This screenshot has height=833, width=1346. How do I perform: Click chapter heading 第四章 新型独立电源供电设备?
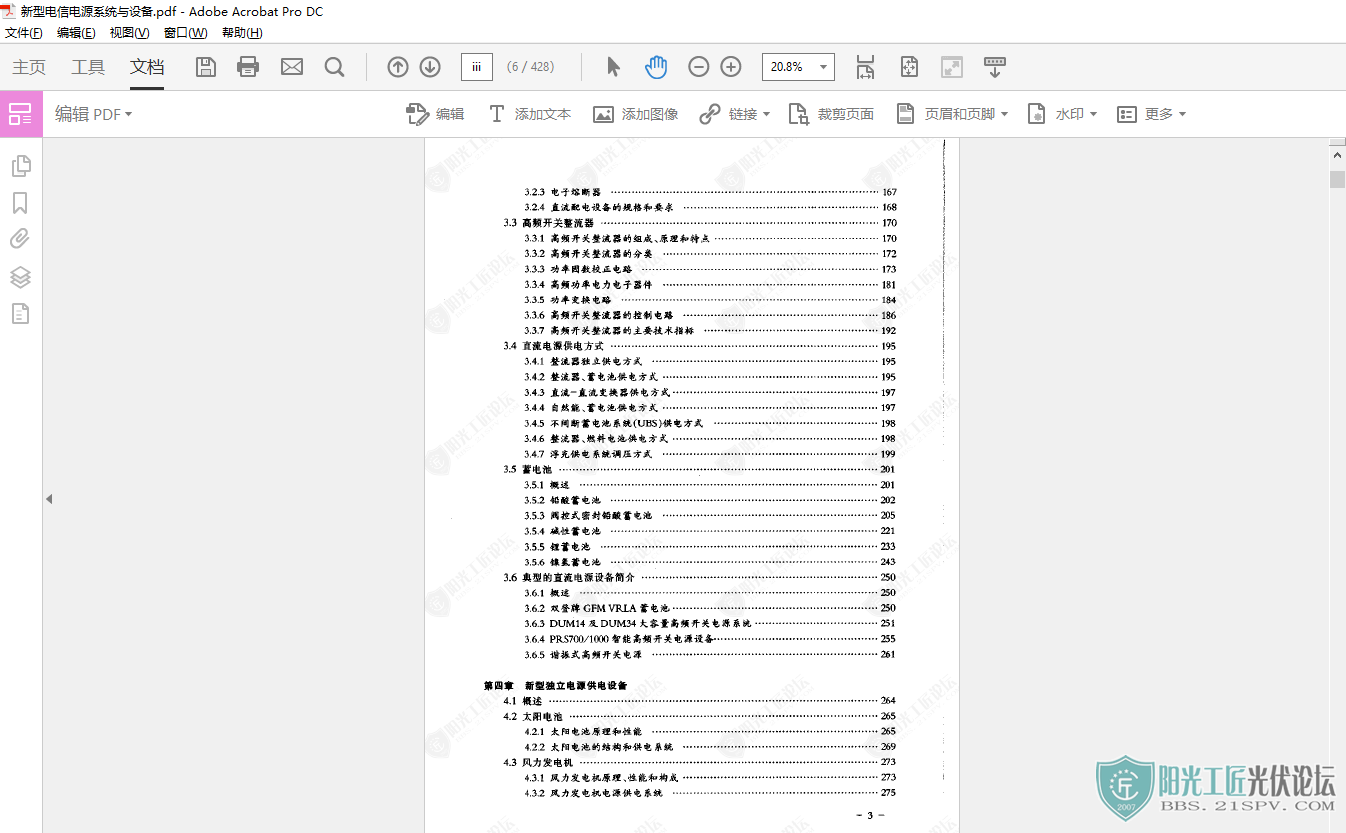[555, 686]
